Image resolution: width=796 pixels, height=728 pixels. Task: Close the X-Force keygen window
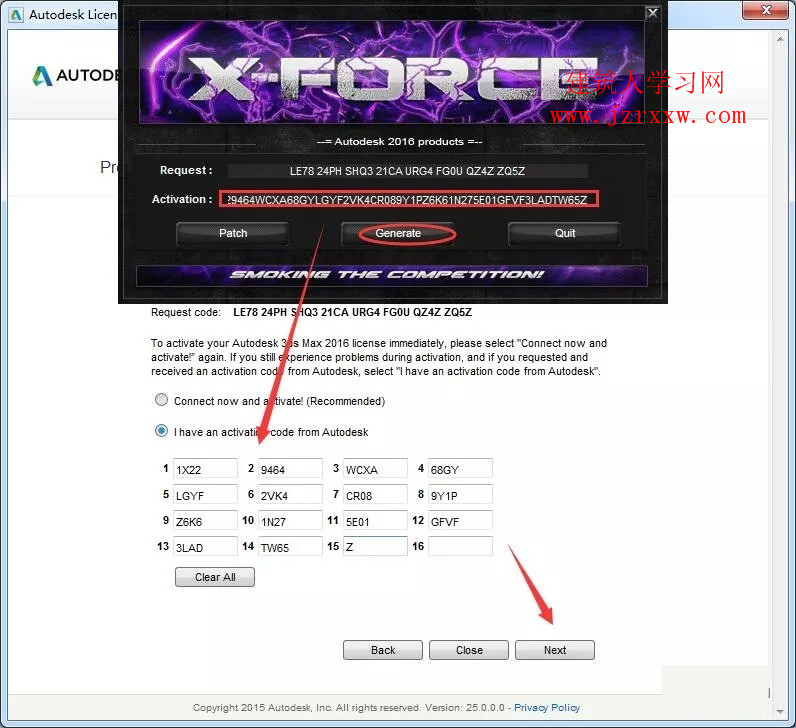click(x=653, y=13)
